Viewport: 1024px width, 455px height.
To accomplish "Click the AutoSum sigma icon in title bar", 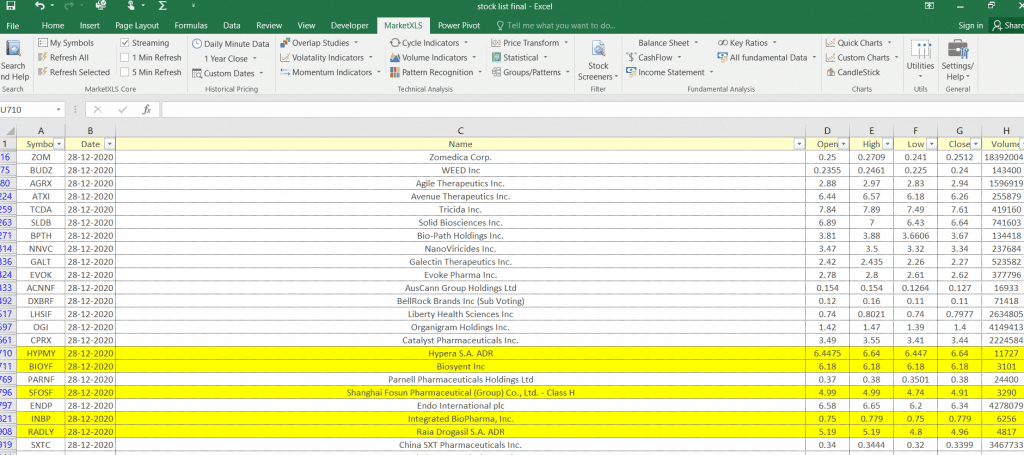I will [x=163, y=6].
